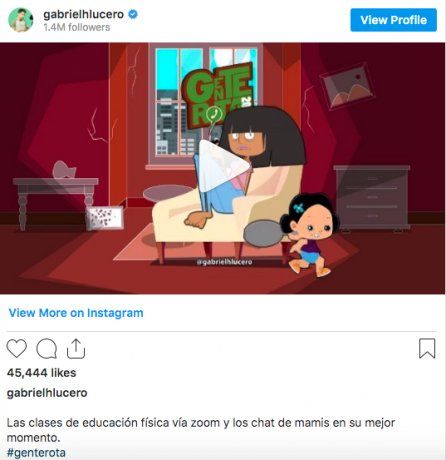446x460 pixels.
Task: Open gabrielhlucero's profile avatar picture
Action: coord(21,20)
